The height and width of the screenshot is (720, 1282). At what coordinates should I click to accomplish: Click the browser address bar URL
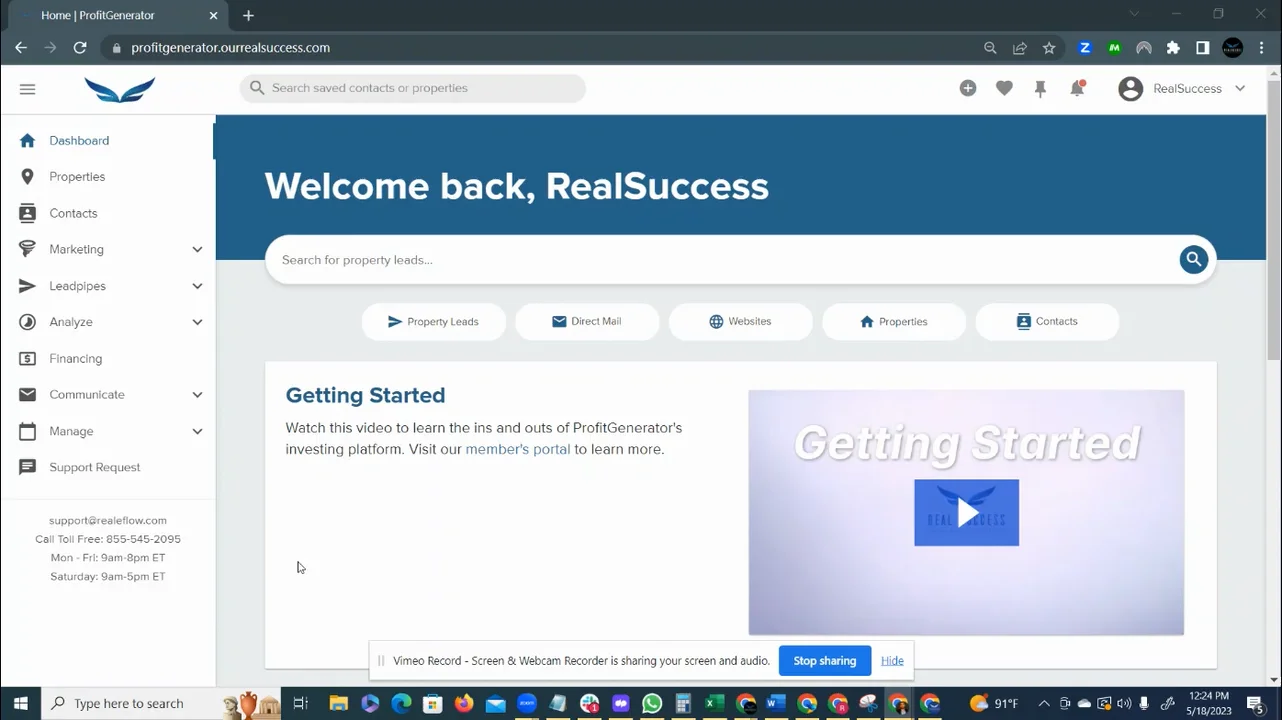pos(230,48)
